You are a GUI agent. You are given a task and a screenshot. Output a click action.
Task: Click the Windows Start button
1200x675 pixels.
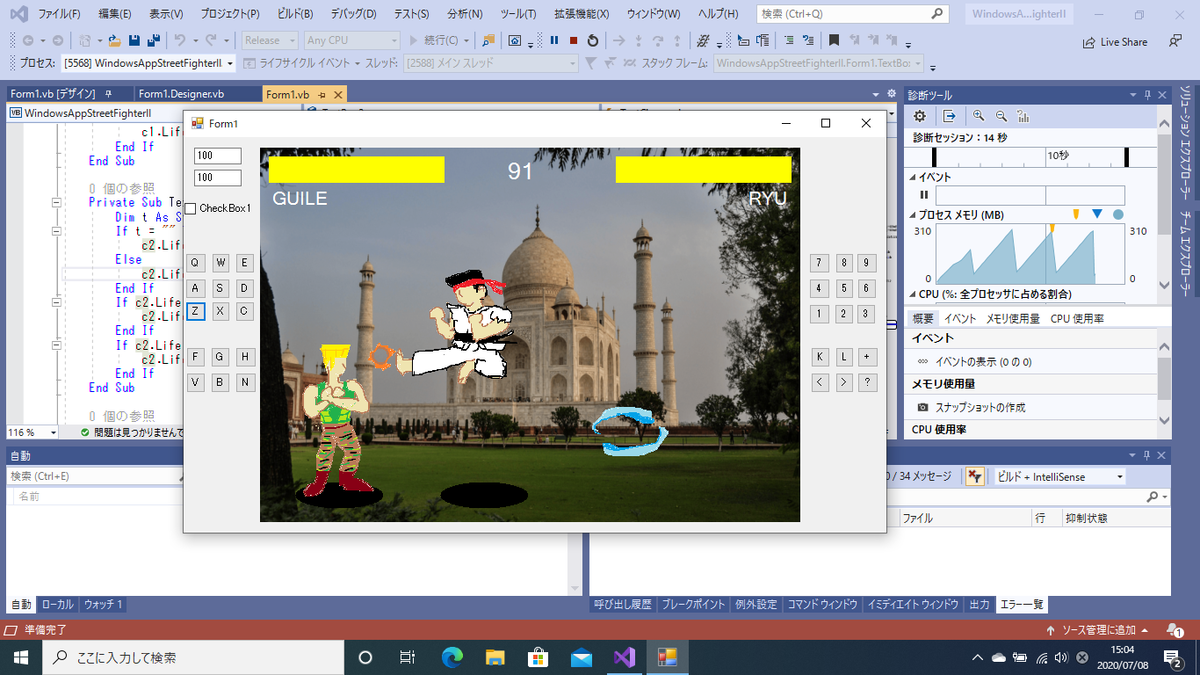coord(20,657)
